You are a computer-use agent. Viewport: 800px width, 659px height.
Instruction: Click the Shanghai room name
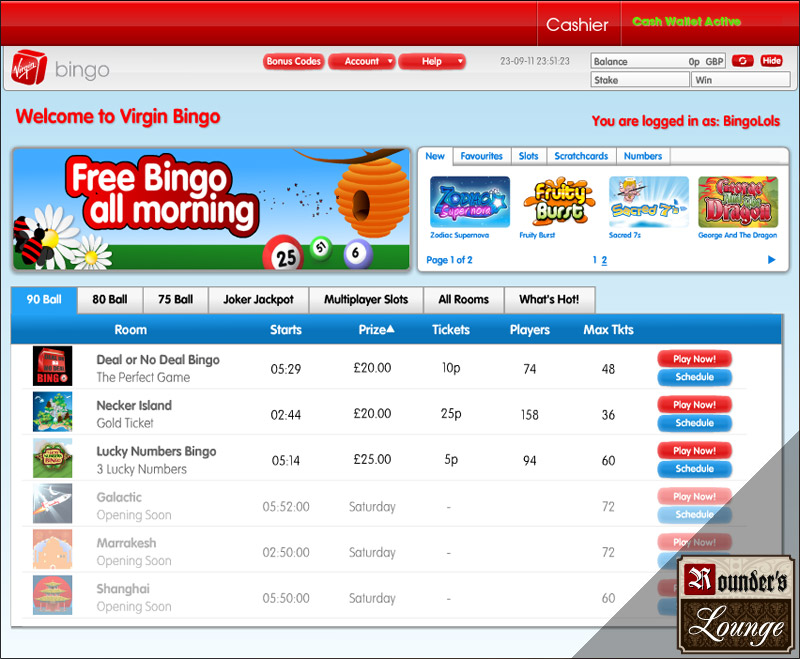coord(123,589)
